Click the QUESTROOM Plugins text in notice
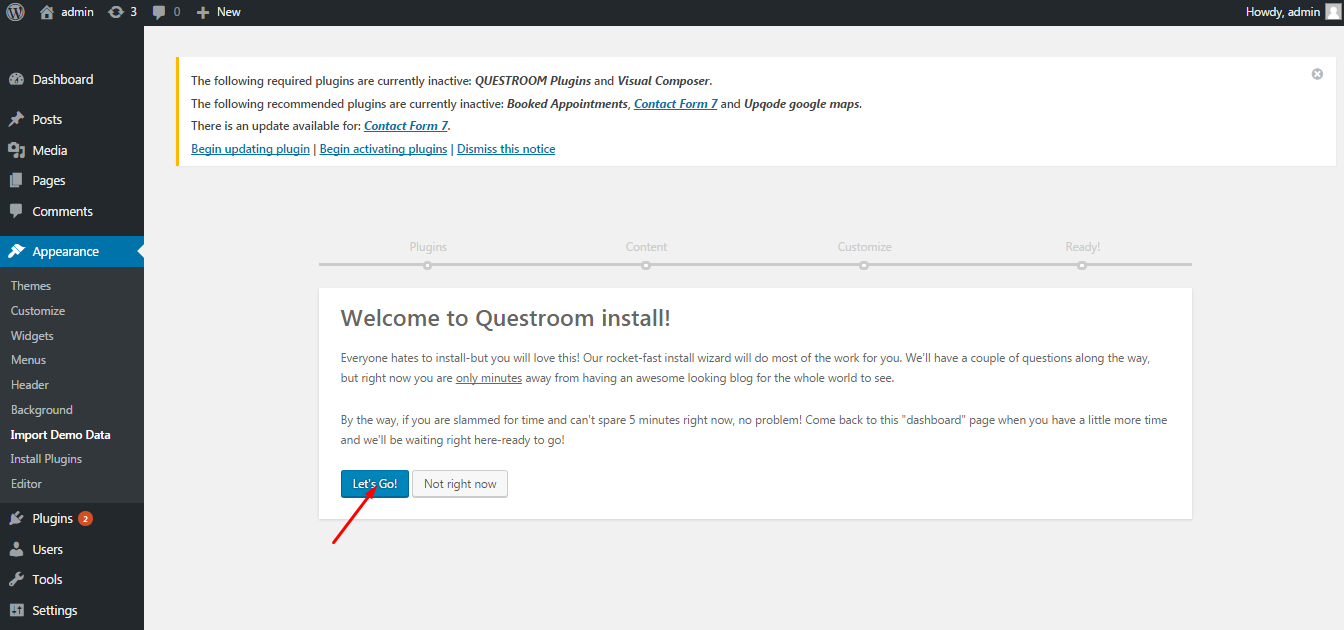The image size is (1344, 630). [x=532, y=81]
